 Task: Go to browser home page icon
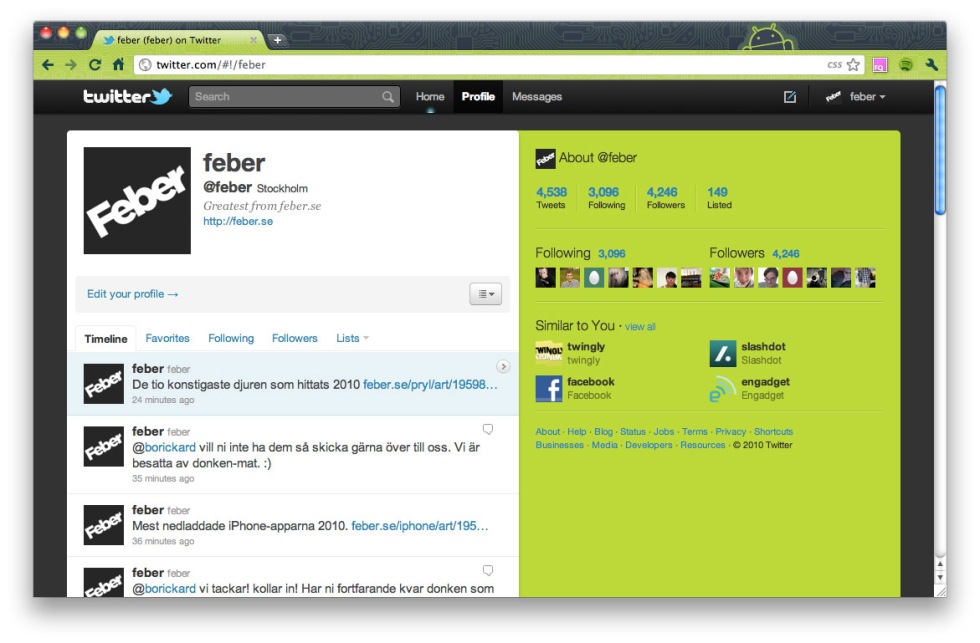click(x=118, y=64)
